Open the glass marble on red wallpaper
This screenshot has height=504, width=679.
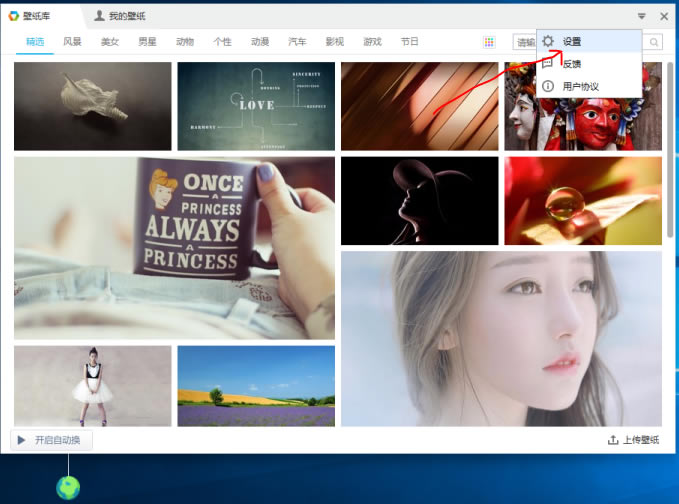click(583, 201)
